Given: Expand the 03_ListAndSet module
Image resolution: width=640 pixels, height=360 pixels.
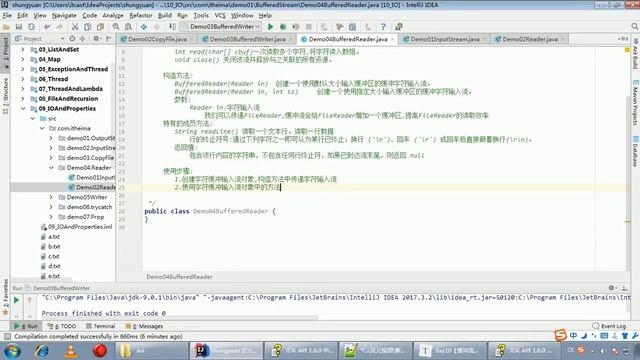Looking at the screenshot, I should [x=23, y=49].
